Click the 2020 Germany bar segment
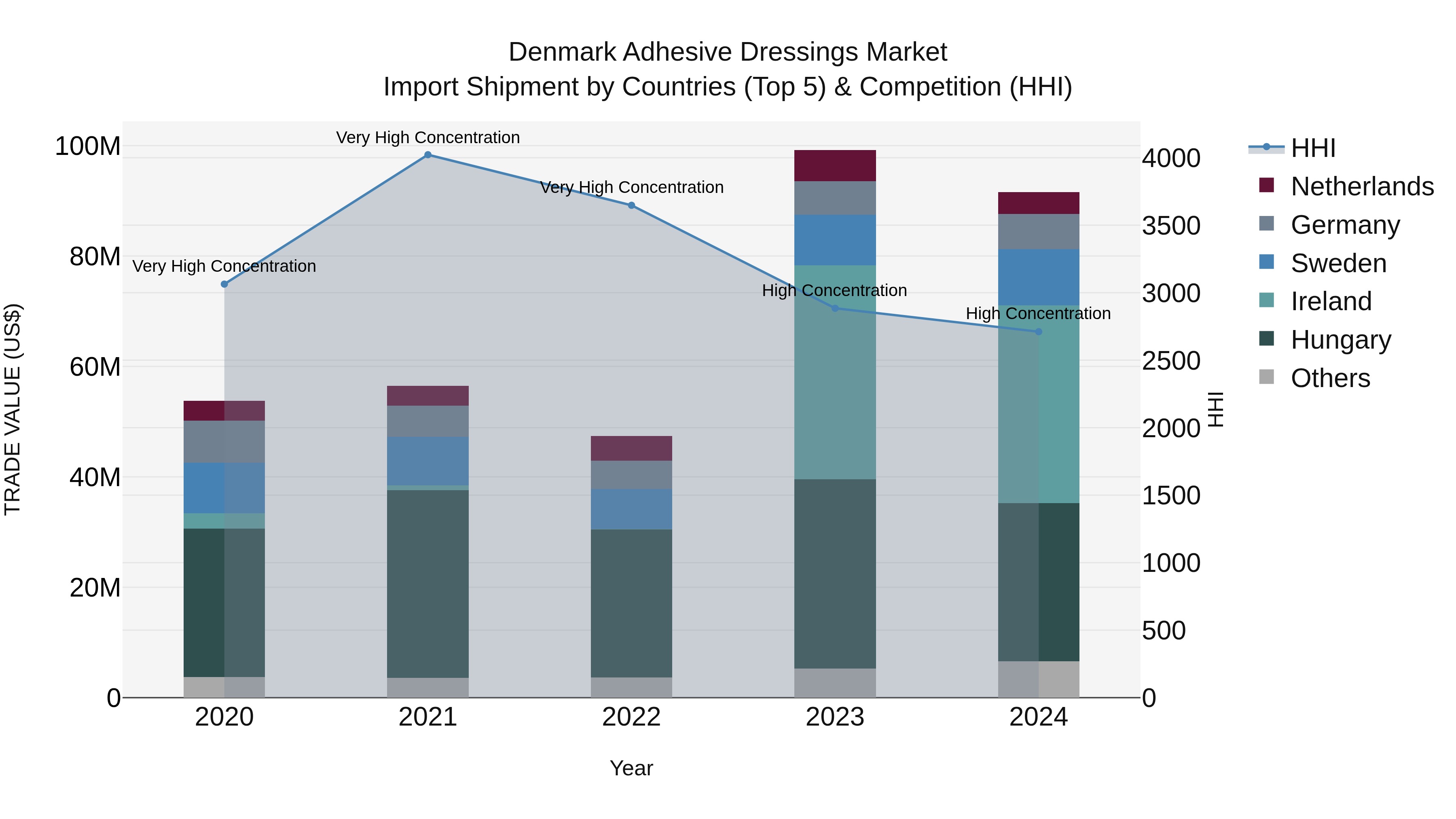 pyautogui.click(x=224, y=441)
